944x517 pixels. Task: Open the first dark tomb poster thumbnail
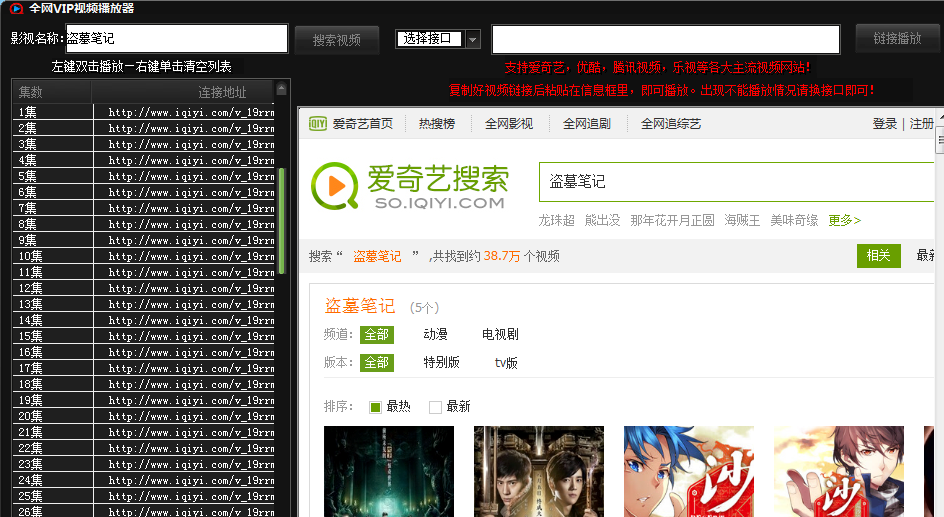[x=389, y=471]
